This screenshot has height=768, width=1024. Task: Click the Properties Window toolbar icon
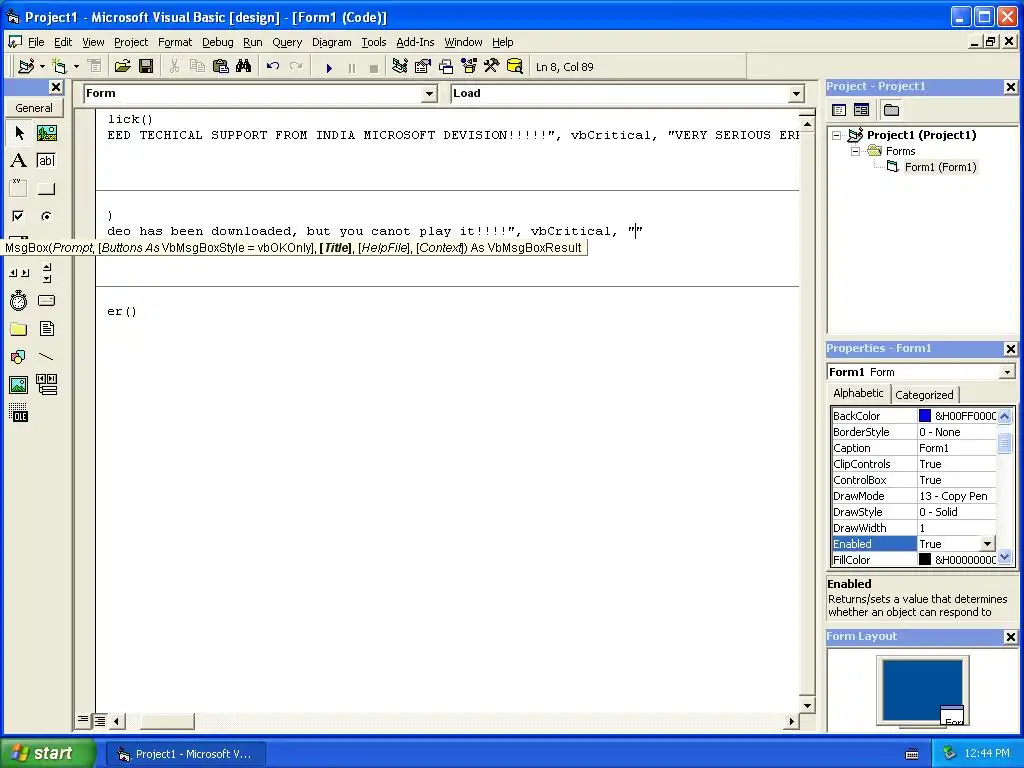(423, 67)
